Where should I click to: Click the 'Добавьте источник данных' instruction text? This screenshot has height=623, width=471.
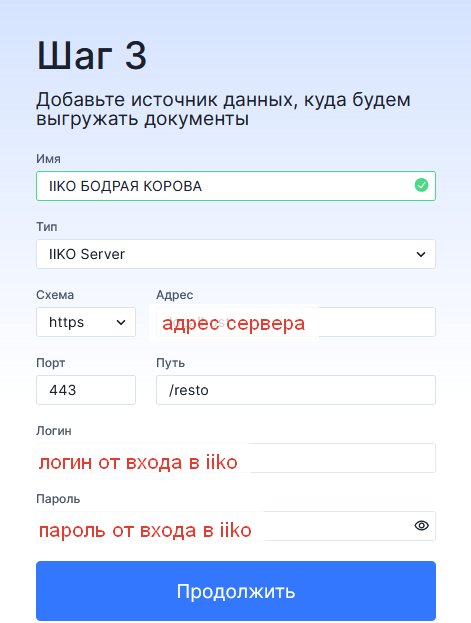pos(223,109)
